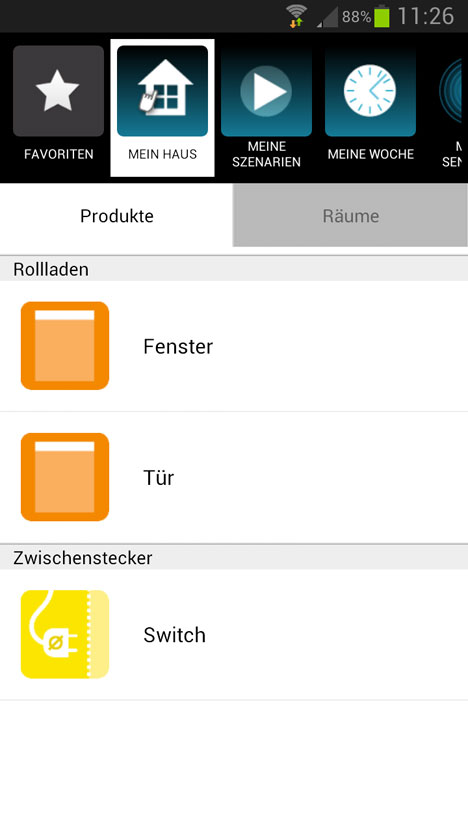Tap the orange Tür shutter icon
Viewport: 468px width, 832px height.
65,477
